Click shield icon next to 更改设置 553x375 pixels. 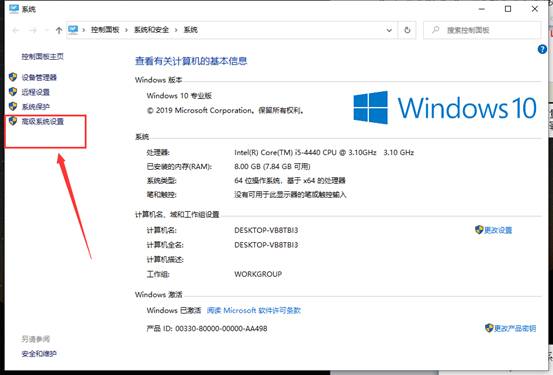click(479, 230)
